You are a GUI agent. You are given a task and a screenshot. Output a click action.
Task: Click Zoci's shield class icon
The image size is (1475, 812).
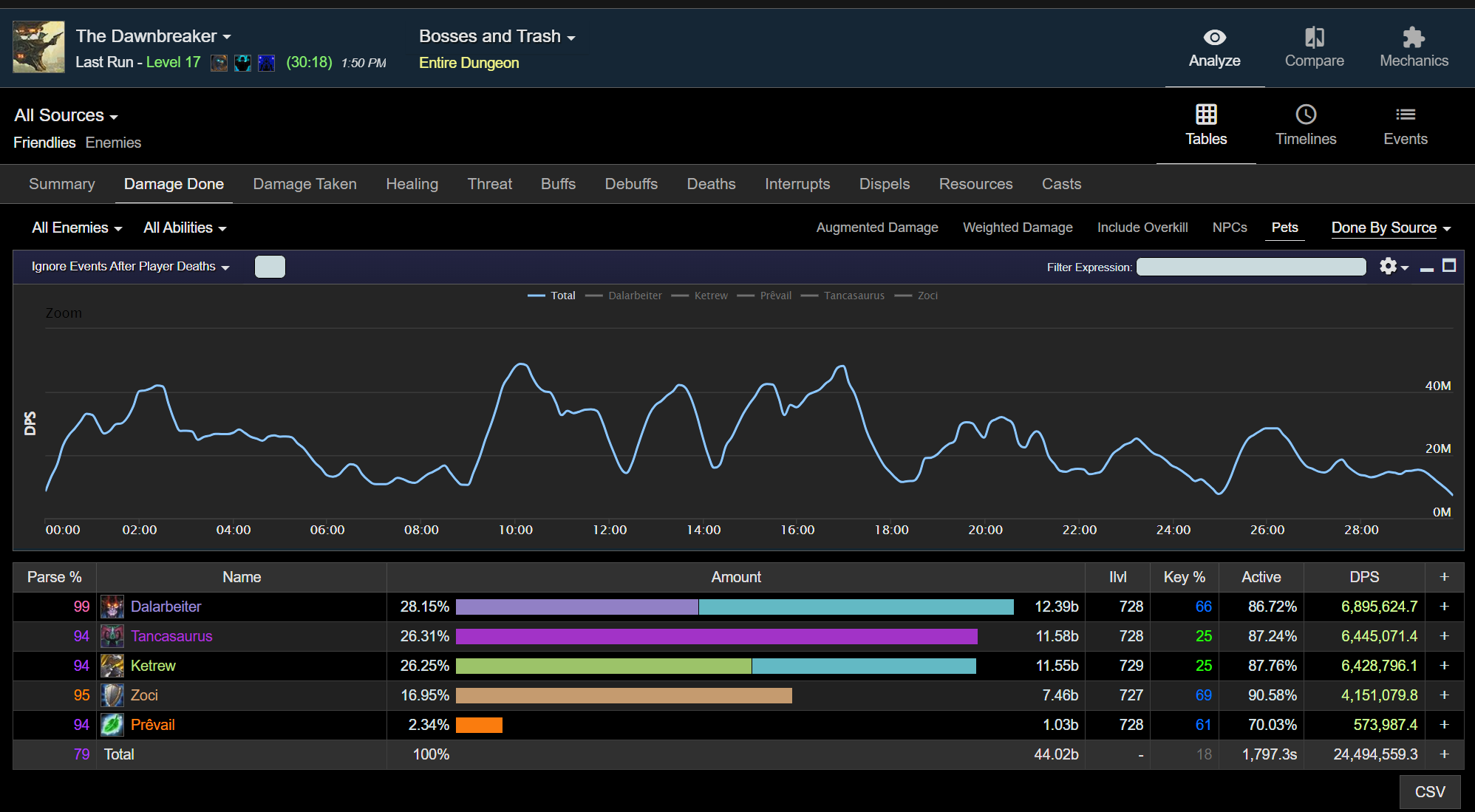pyautogui.click(x=112, y=695)
